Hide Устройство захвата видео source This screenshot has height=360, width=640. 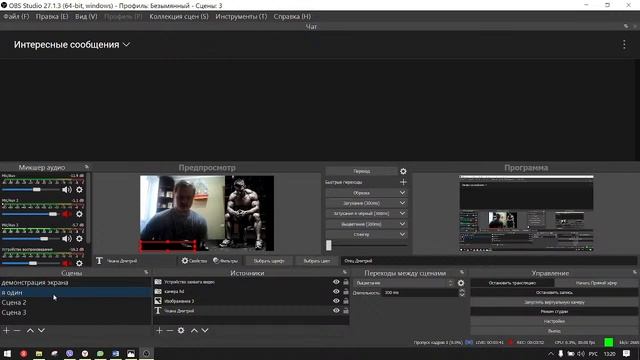(x=336, y=282)
